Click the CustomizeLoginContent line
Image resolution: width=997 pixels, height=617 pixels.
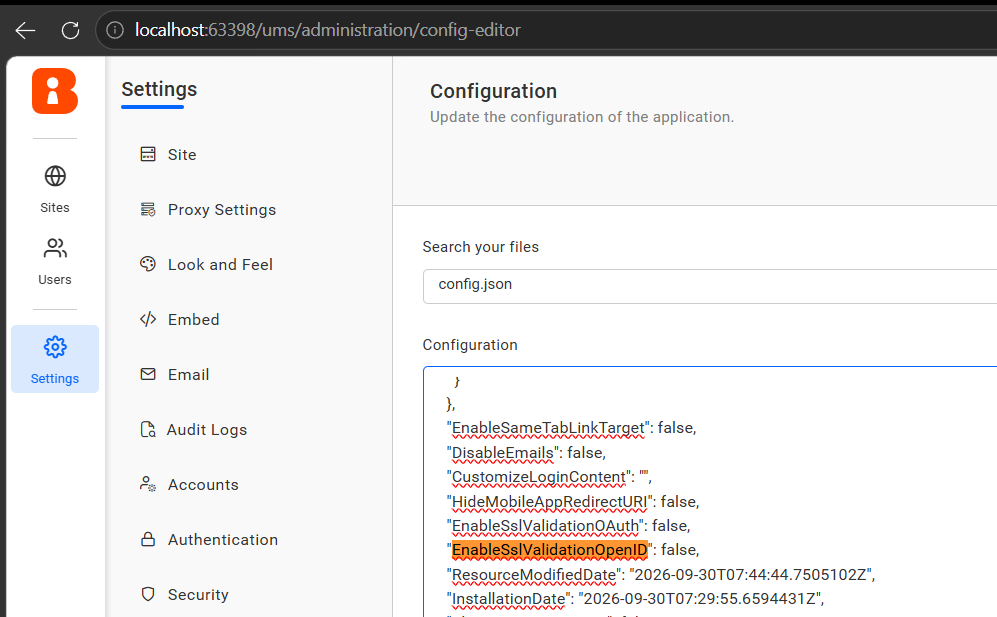click(549, 477)
